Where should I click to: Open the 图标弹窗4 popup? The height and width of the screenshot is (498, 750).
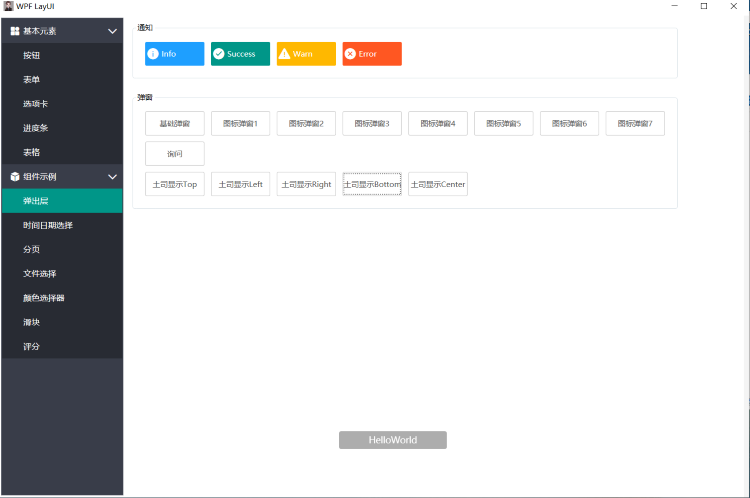[438, 123]
